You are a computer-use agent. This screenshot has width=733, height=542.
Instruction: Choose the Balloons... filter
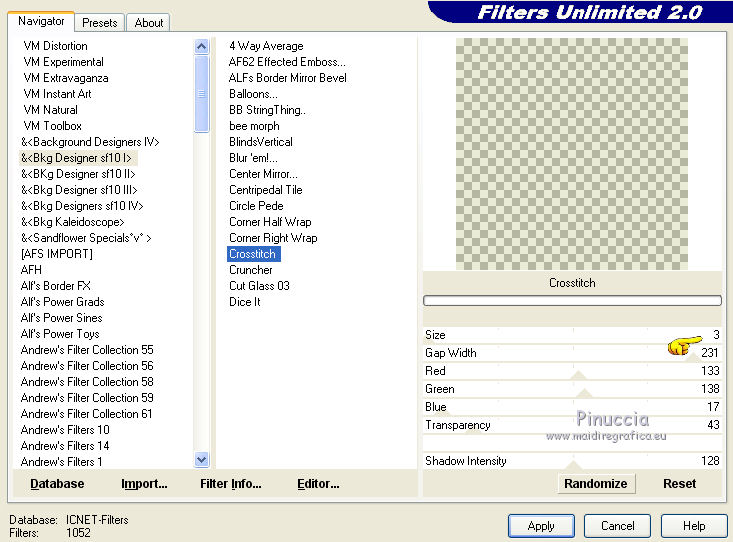pos(253,94)
